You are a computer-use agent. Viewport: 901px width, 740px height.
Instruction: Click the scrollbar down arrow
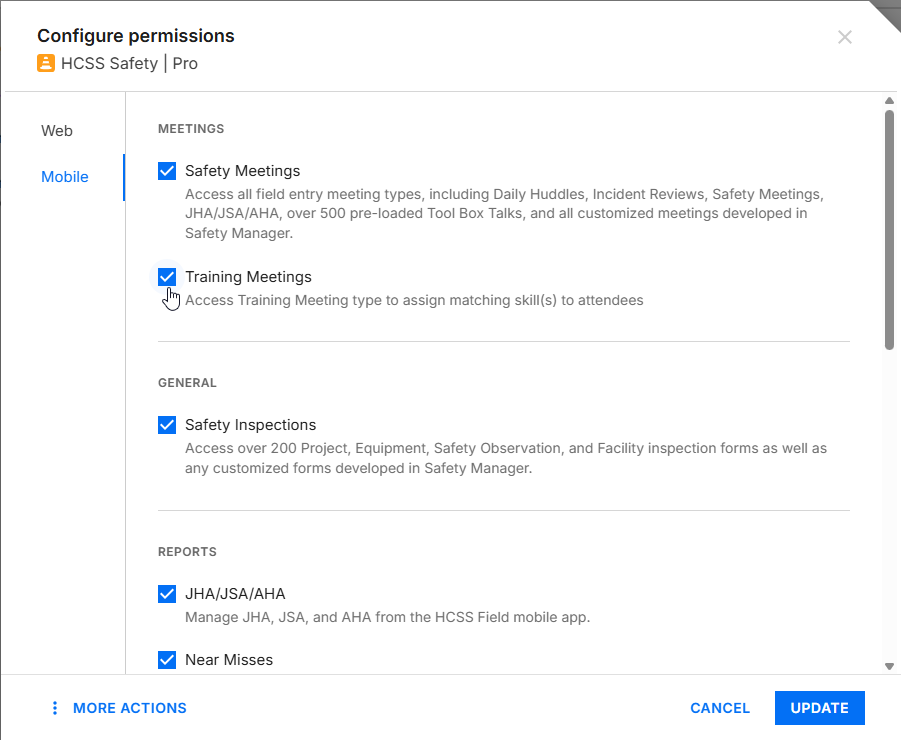click(889, 666)
